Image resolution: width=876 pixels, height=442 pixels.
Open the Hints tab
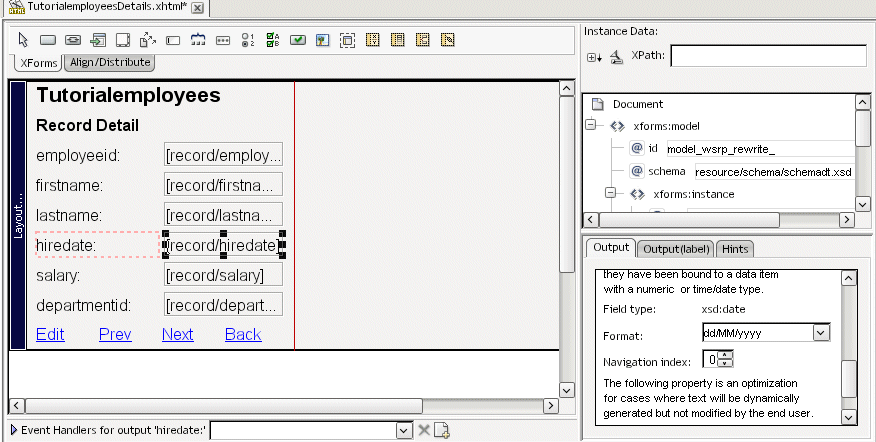click(735, 249)
